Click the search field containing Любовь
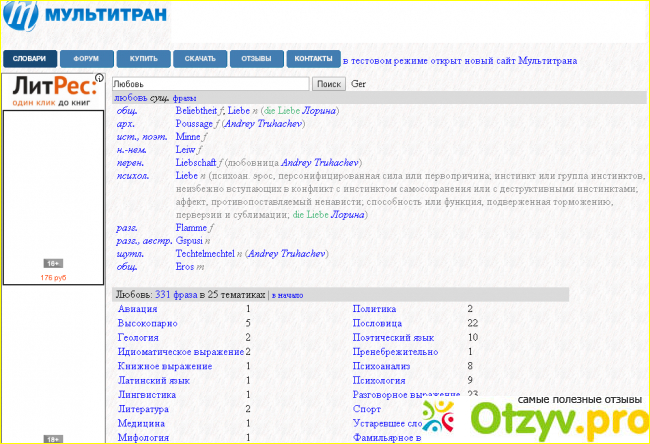 point(210,85)
